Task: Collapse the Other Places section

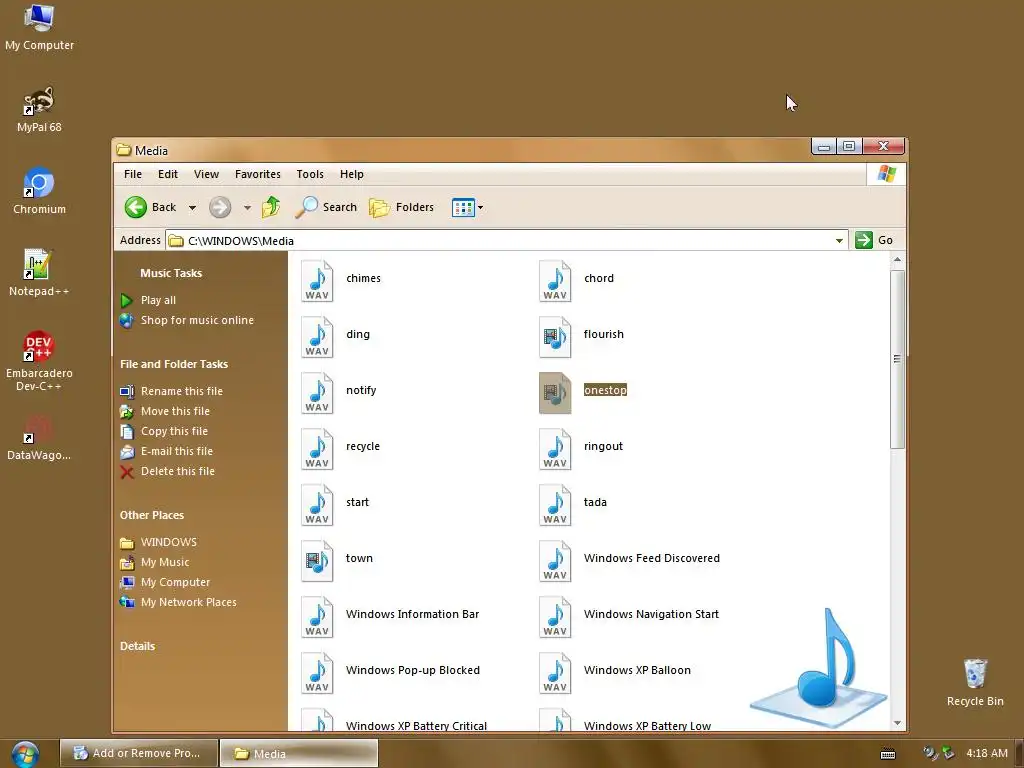Action: coord(152,515)
